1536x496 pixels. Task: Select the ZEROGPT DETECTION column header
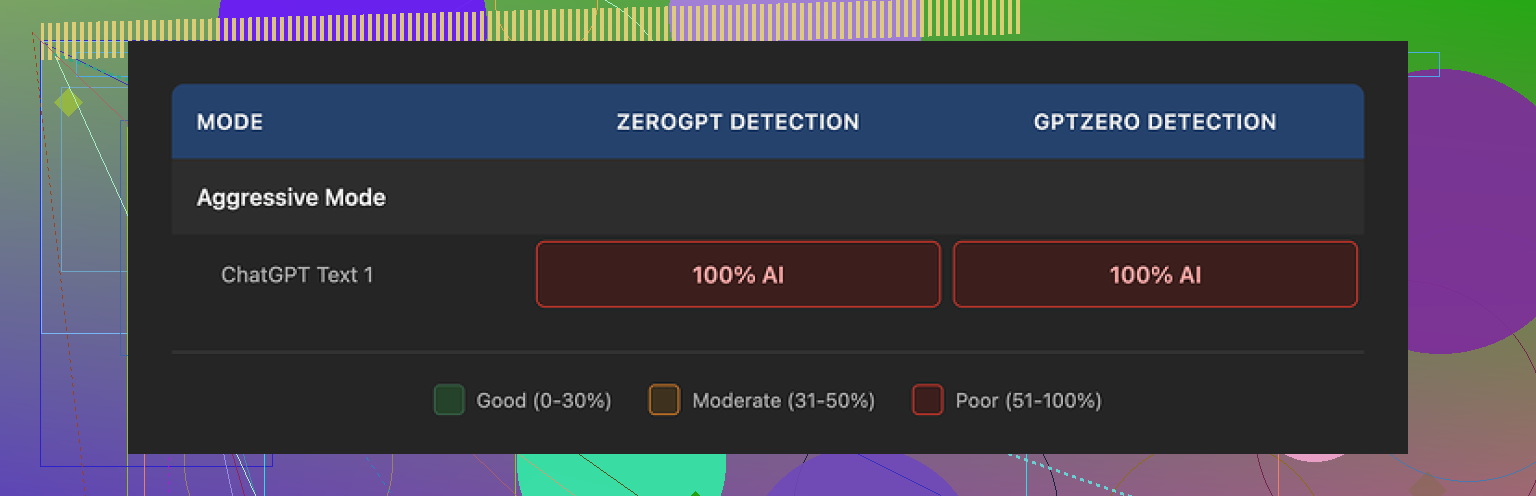pos(737,122)
